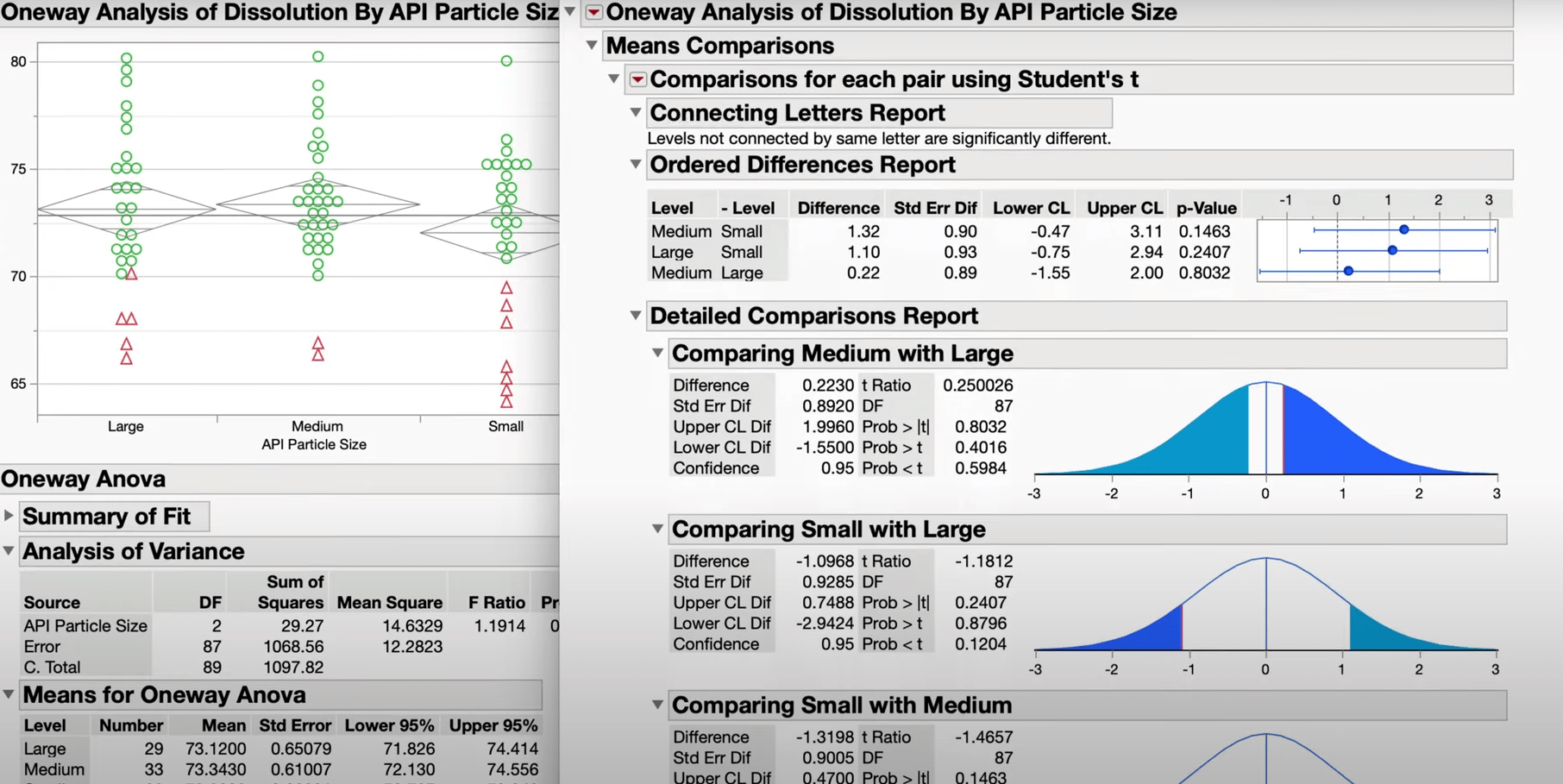Open red triangle menu for Student's t comparisons
The image size is (1563, 784).
pos(637,79)
